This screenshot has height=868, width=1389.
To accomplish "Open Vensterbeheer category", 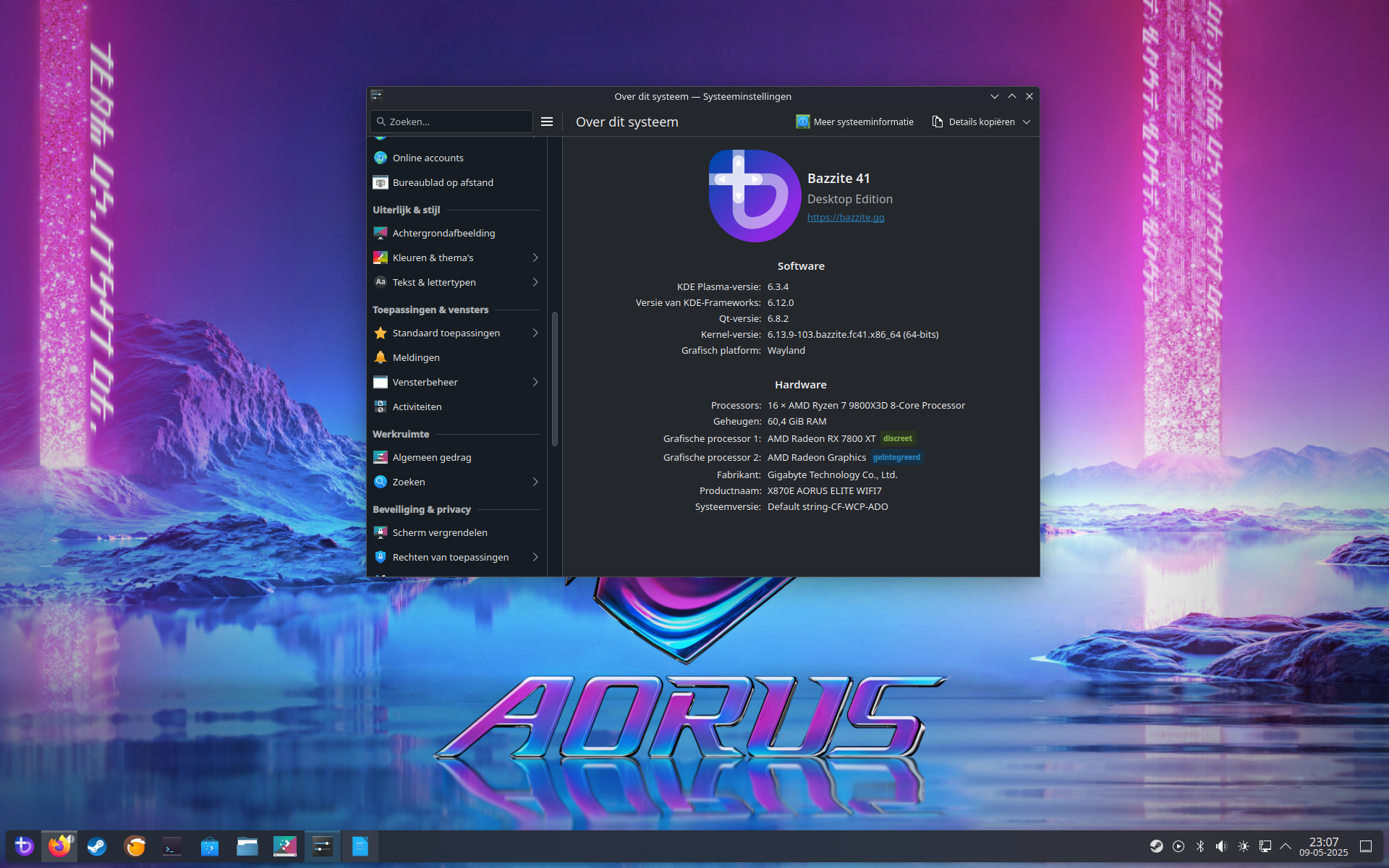I will pos(456,382).
